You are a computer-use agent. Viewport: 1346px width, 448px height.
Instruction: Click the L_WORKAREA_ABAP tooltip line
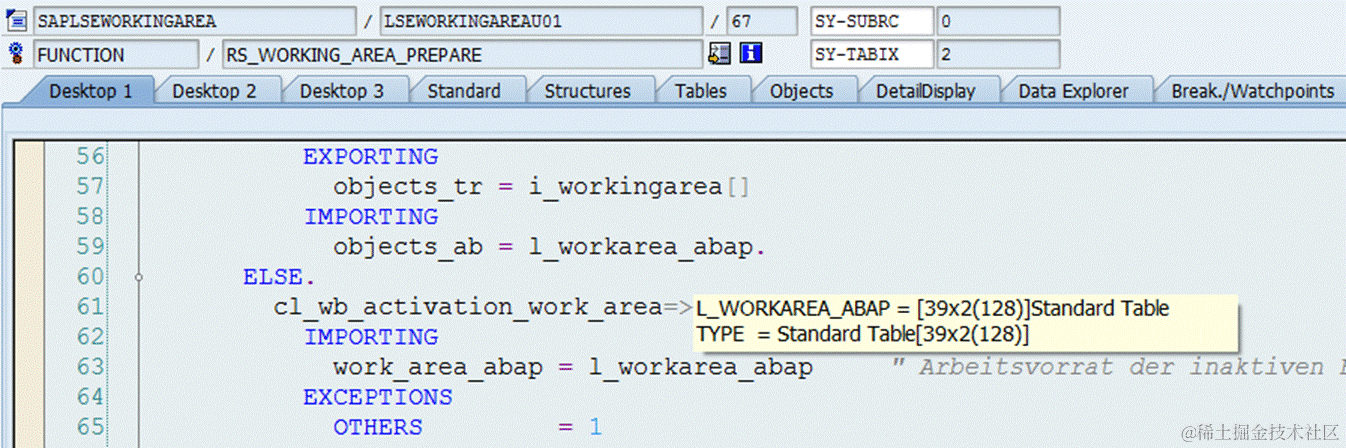pyautogui.click(x=933, y=309)
